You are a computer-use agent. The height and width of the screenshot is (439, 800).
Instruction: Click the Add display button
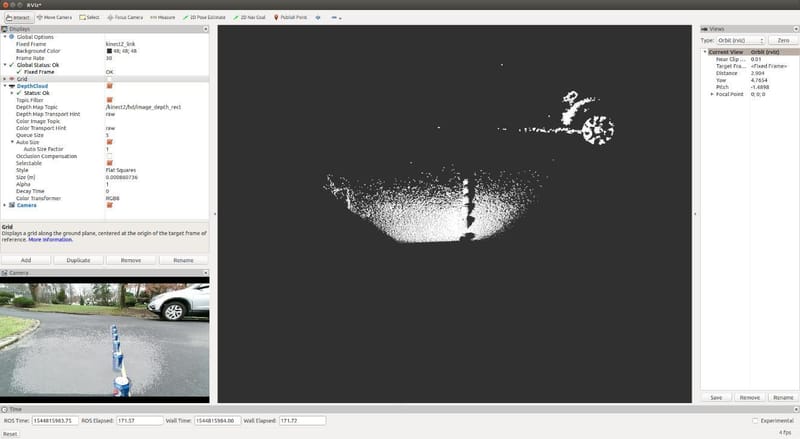pyautogui.click(x=26, y=259)
